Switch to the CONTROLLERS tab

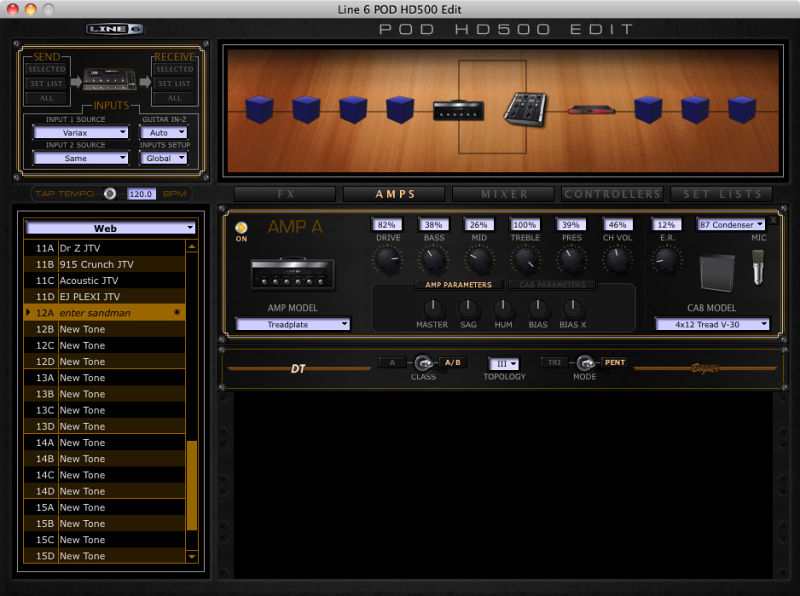[612, 194]
